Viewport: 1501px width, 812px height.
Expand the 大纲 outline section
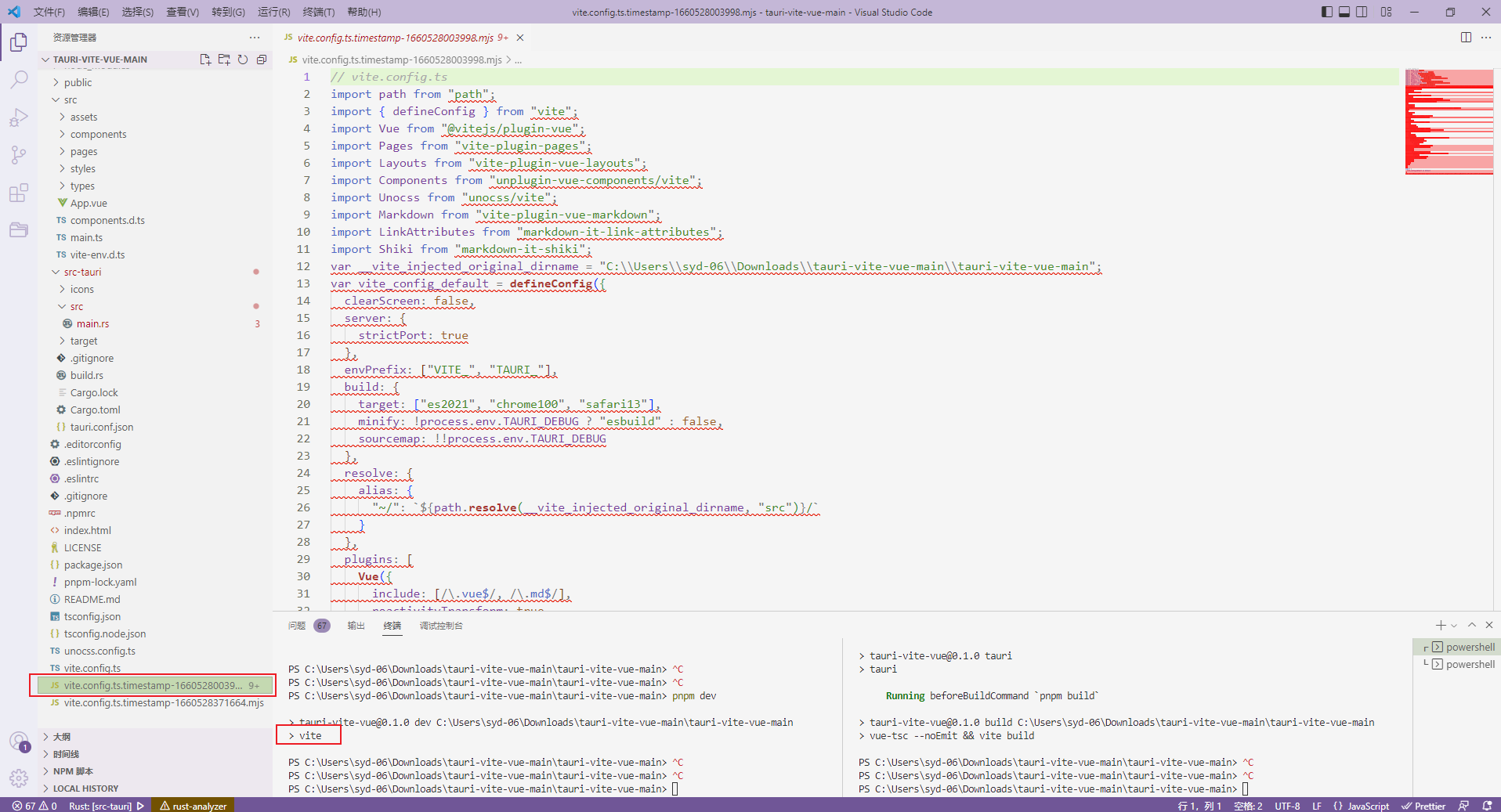click(x=155, y=736)
